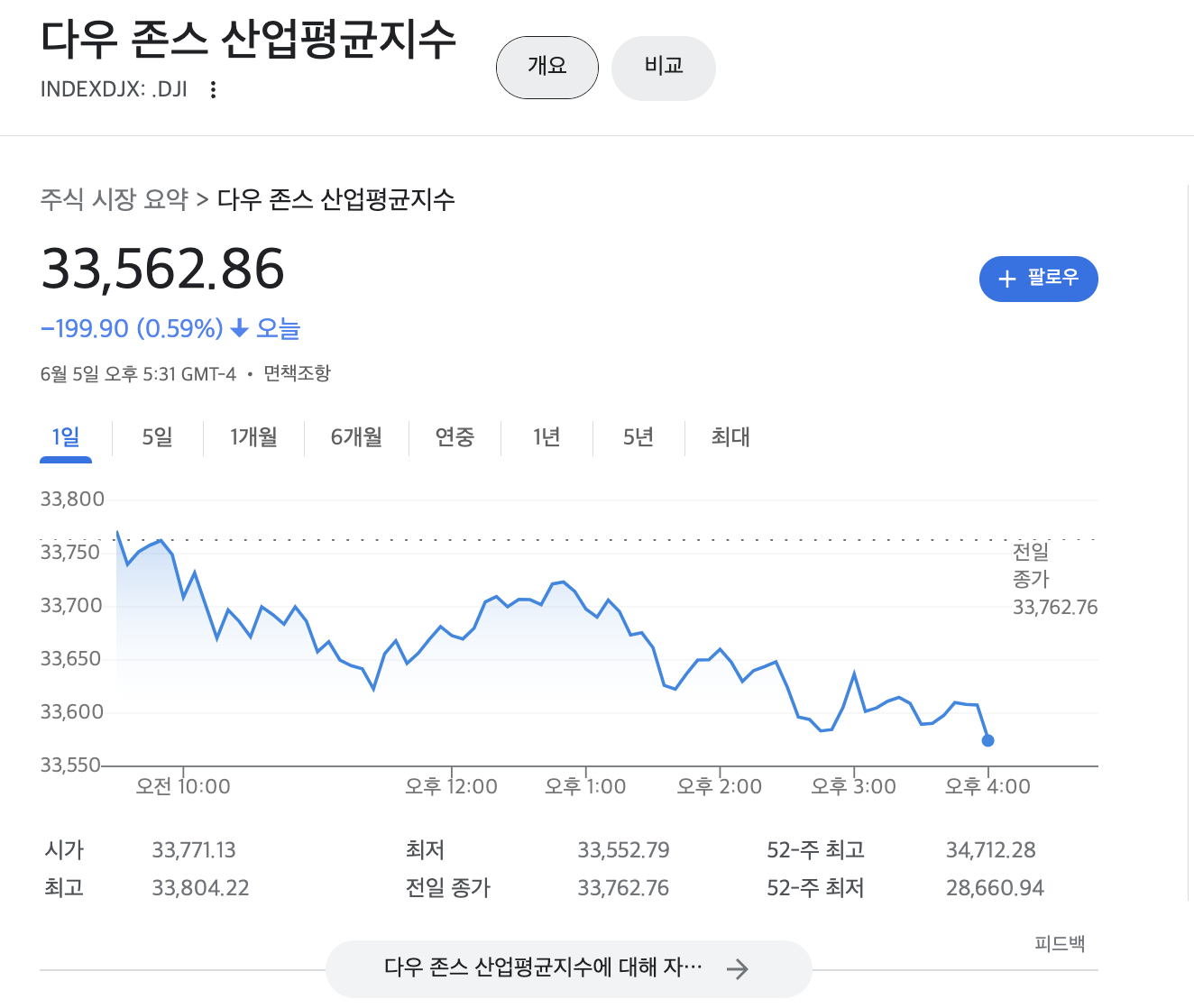Click the 피드백 link
This screenshot has width=1194, height=1008.
(1060, 944)
